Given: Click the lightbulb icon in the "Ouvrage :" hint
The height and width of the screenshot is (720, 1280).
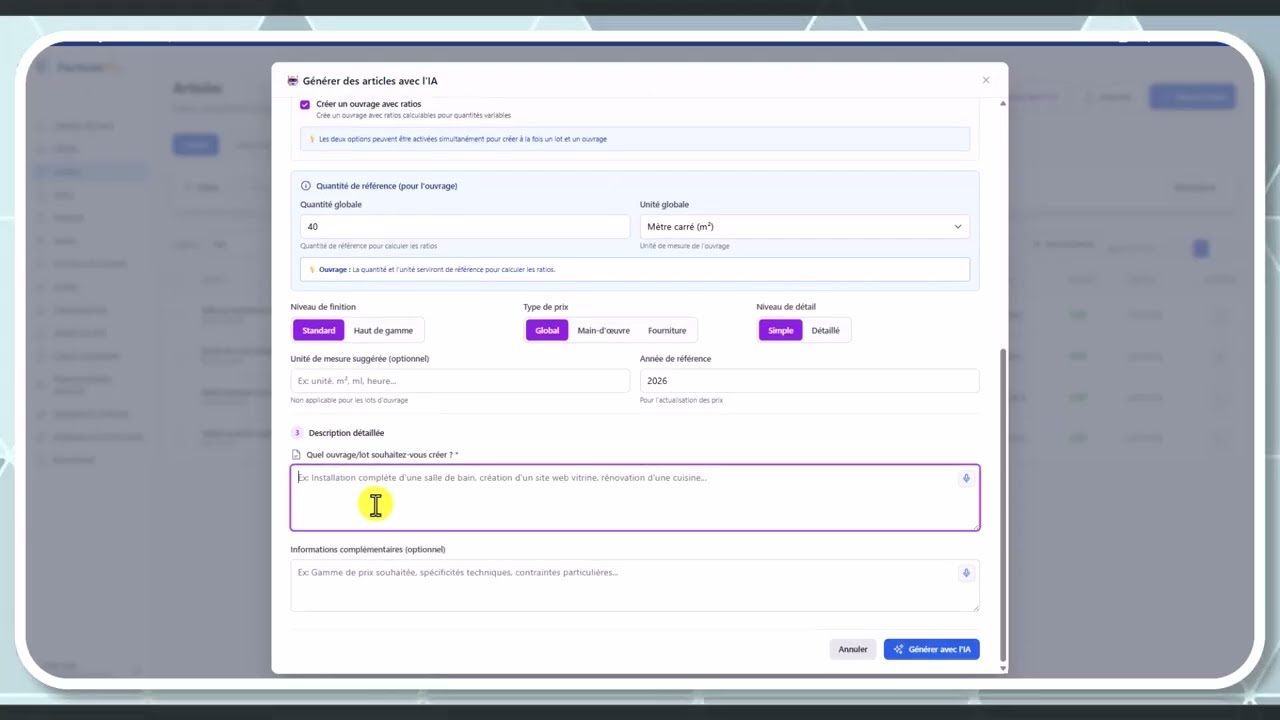Looking at the screenshot, I should [x=312, y=269].
